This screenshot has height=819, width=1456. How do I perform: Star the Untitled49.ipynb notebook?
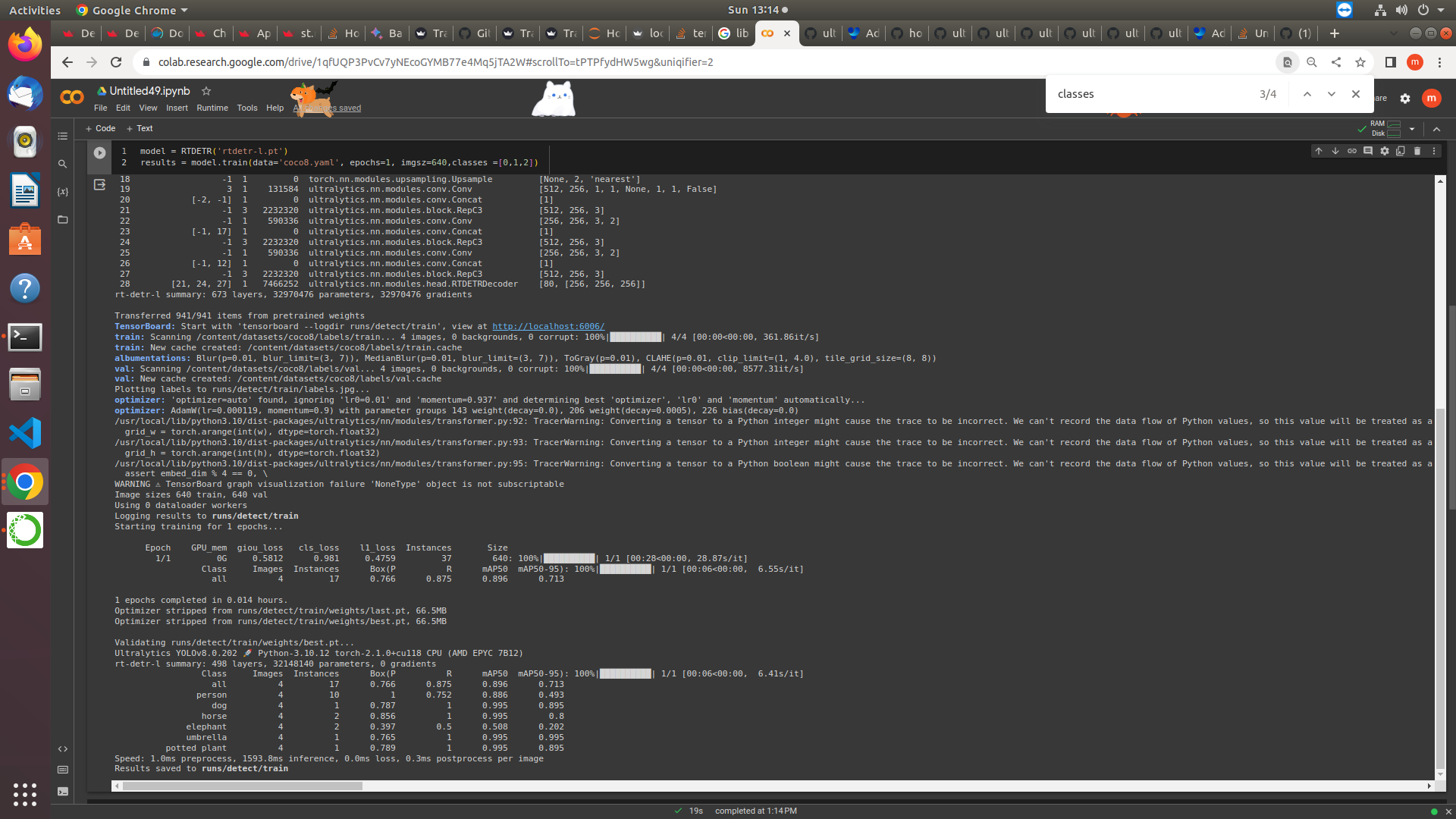coord(206,90)
